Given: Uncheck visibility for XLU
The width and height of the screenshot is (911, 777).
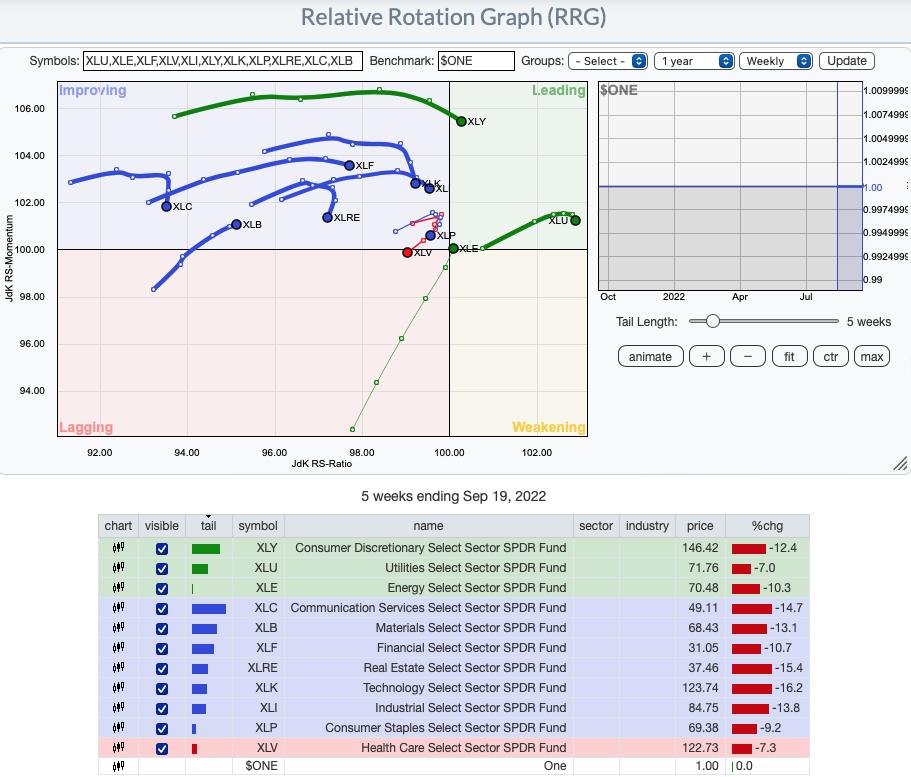Looking at the screenshot, I should click(162, 568).
